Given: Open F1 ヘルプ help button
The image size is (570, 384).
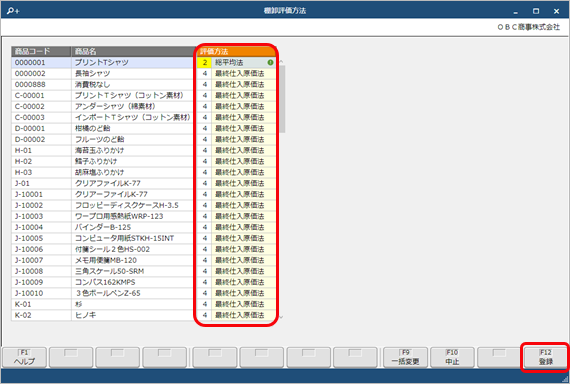Looking at the screenshot, I should tap(24, 357).
